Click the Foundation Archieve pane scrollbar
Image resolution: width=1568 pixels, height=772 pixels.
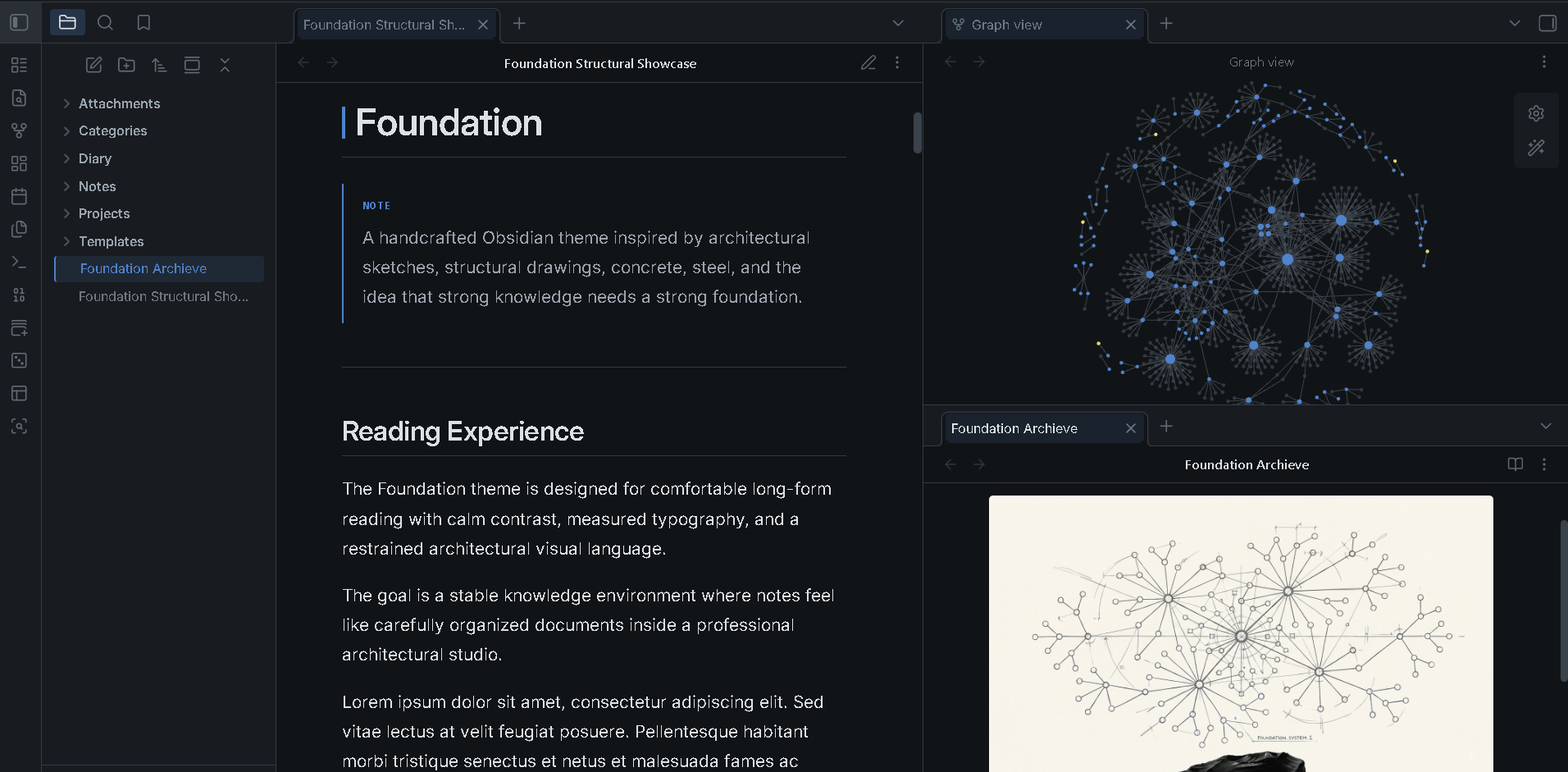[x=1563, y=601]
